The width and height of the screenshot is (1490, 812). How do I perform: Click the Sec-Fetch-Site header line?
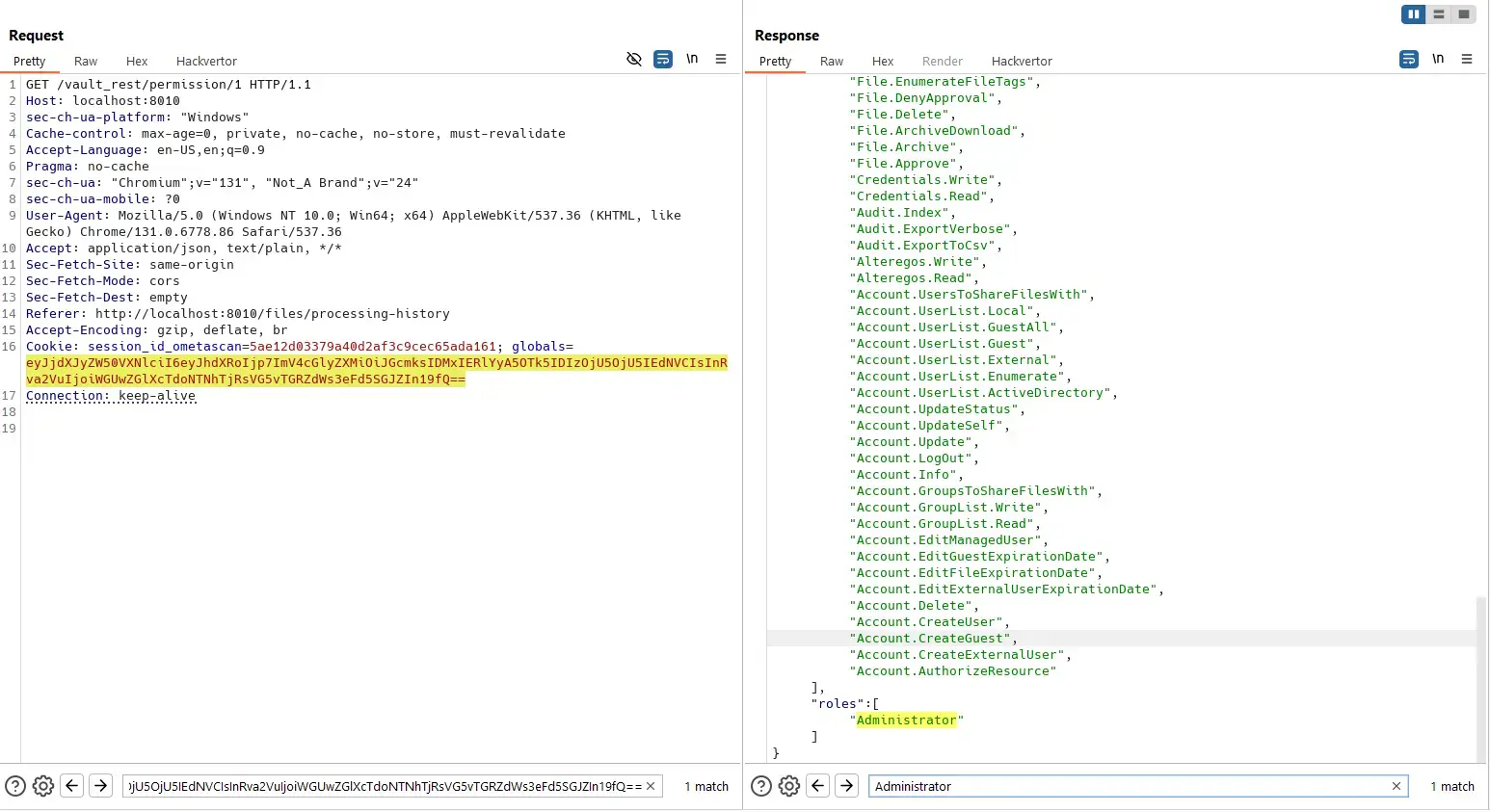point(130,265)
